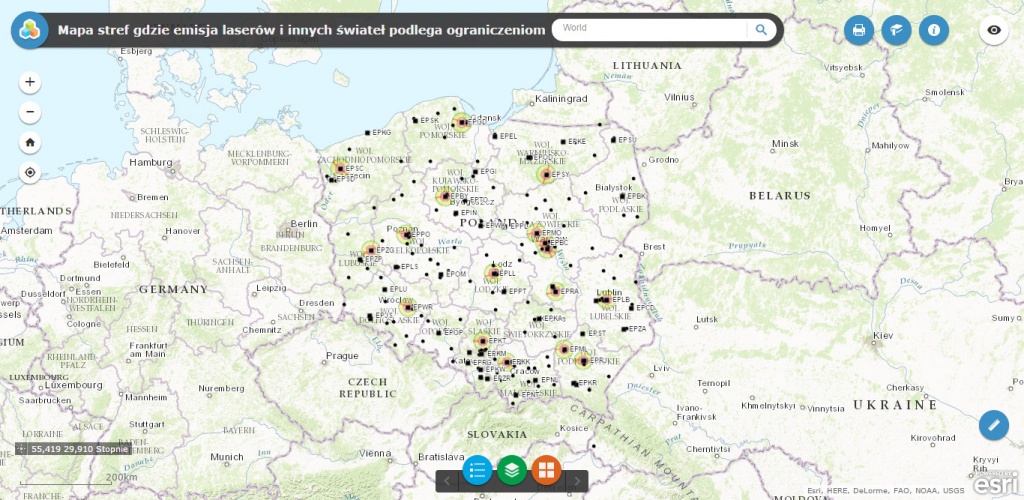Screen dimensions: 1024x500
Task: Select the EPBY laser zone marker
Action: pyautogui.click(x=445, y=195)
